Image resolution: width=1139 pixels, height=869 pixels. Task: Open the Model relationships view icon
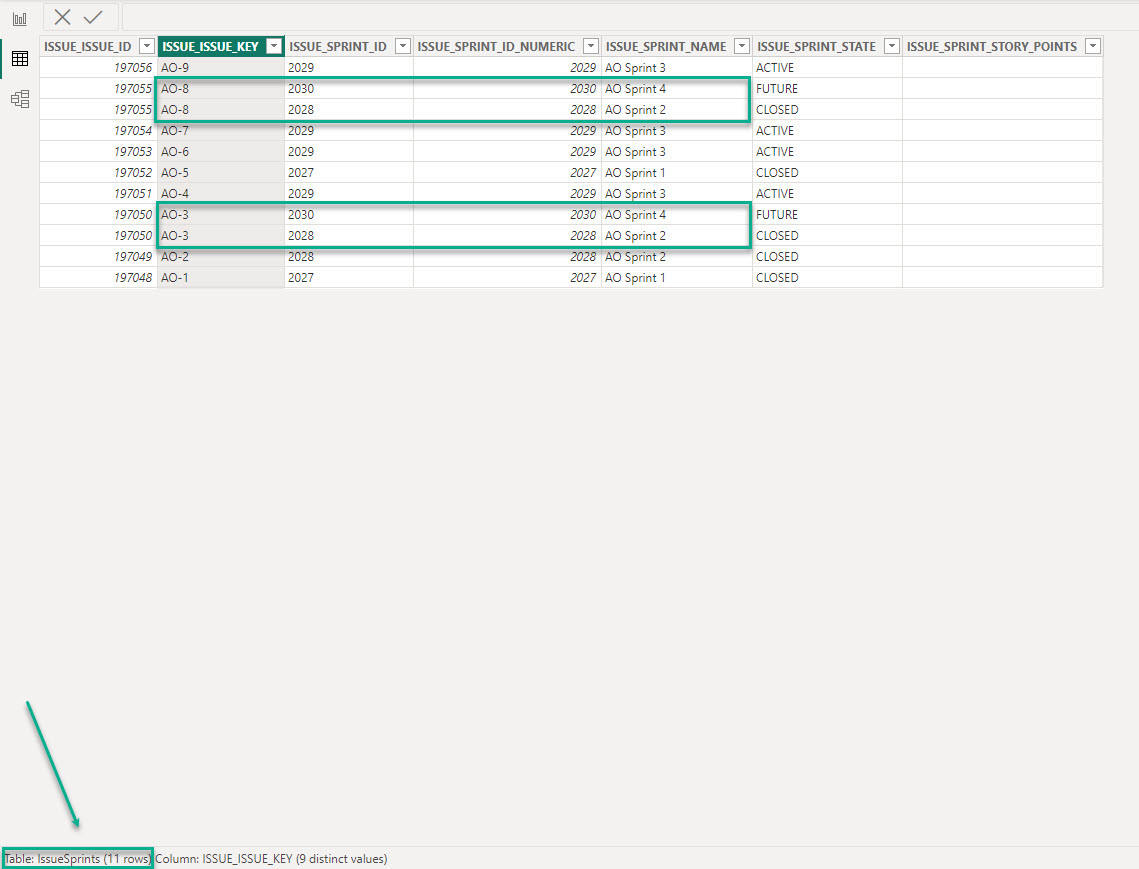(x=19, y=99)
